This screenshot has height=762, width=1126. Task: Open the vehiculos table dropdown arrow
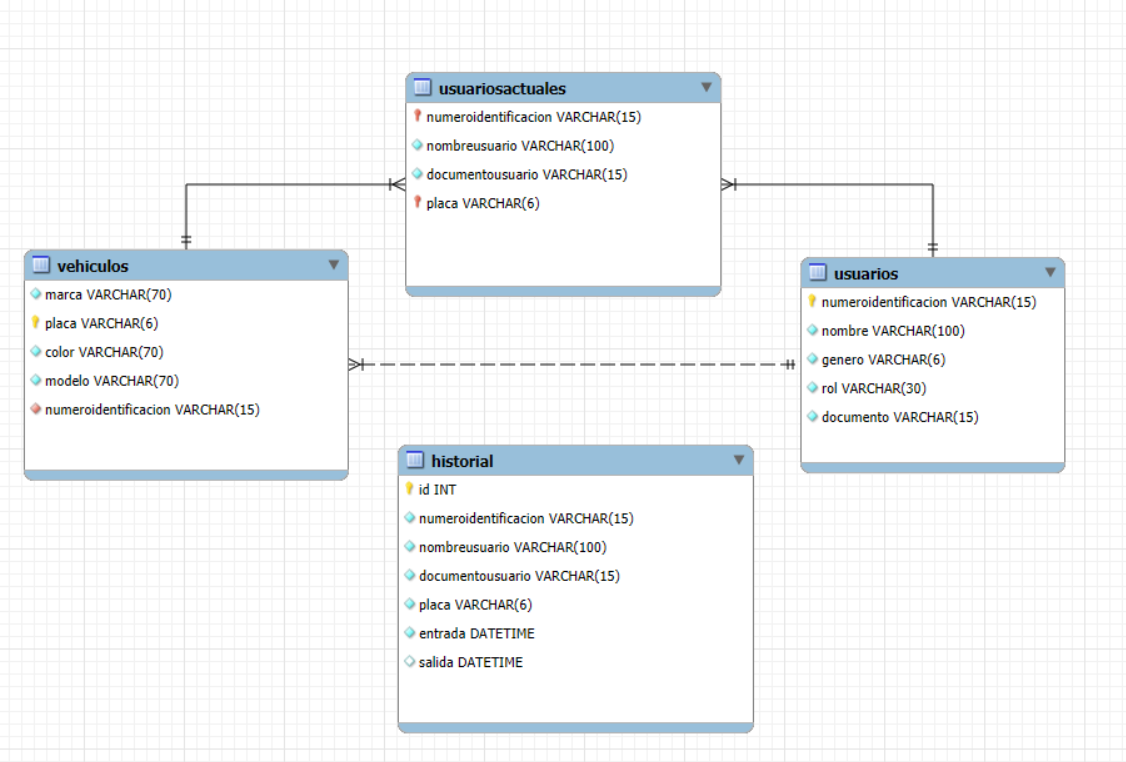pos(334,265)
